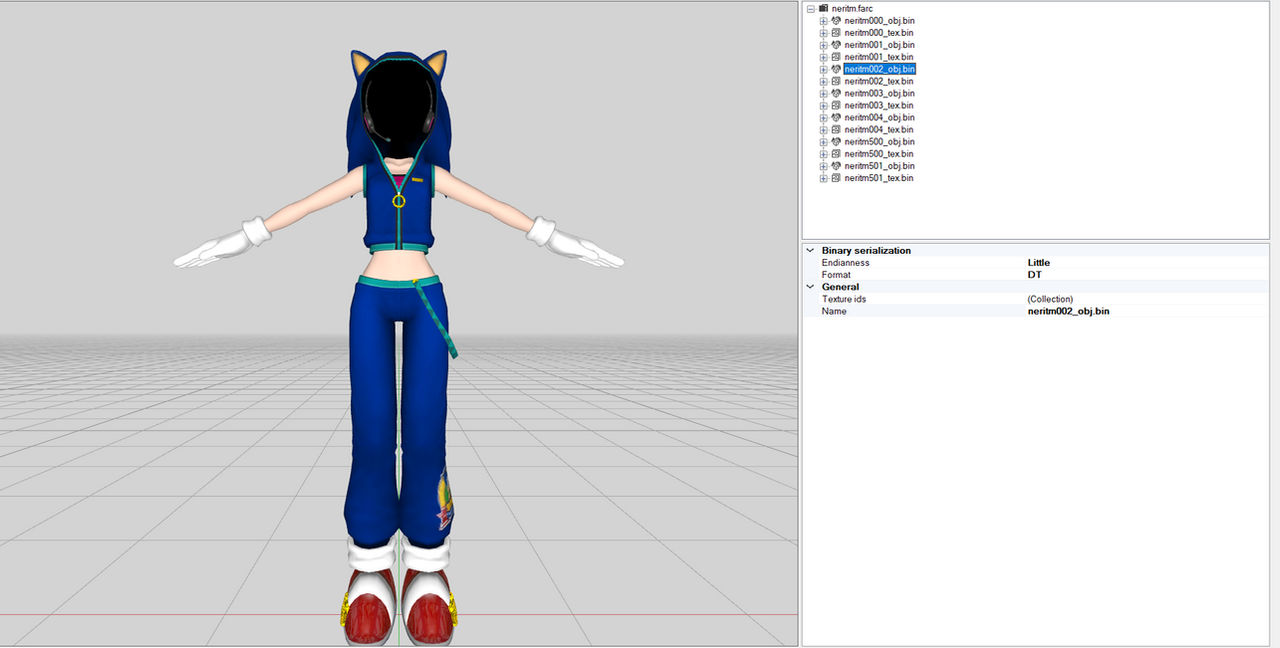Image resolution: width=1280 pixels, height=648 pixels.
Task: Click the object icon of neritm500_obj.bin
Action: pyautogui.click(x=836, y=142)
